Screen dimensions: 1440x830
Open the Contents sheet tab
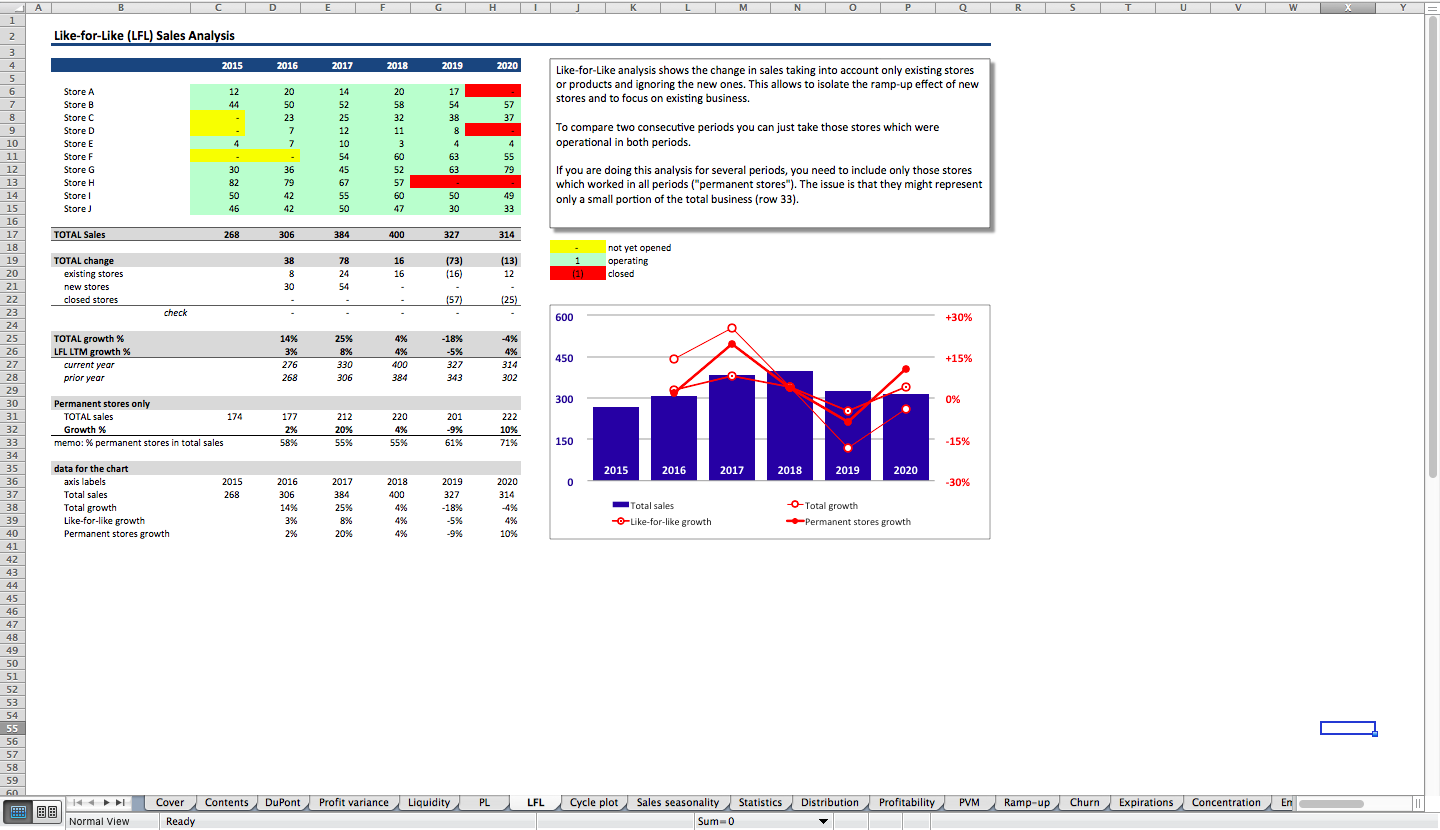[227, 803]
